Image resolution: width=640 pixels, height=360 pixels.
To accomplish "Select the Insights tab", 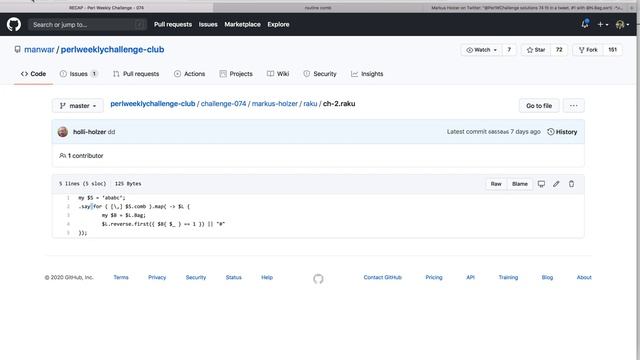I will click(x=367, y=74).
